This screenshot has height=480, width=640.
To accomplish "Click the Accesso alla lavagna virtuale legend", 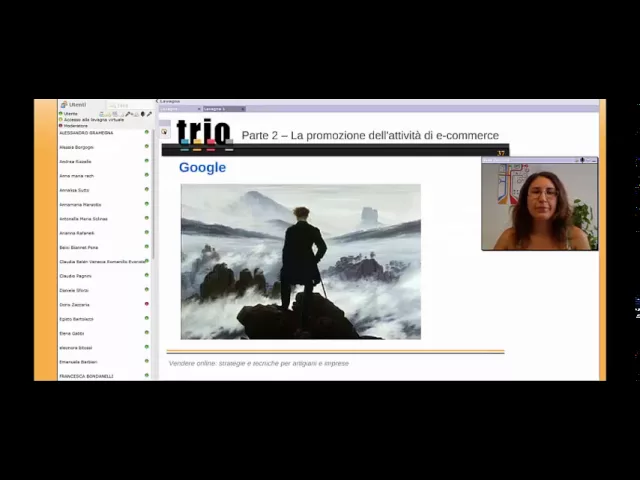I will point(91,120).
